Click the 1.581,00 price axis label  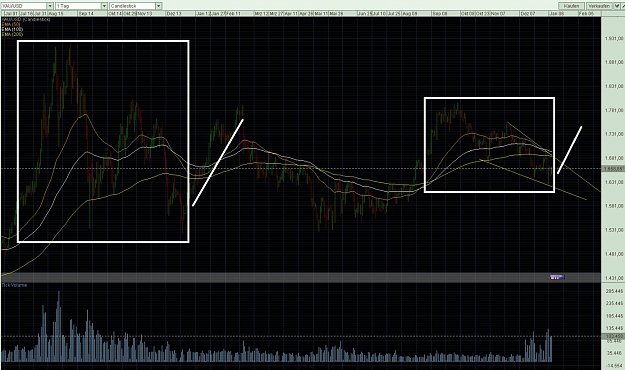click(614, 206)
